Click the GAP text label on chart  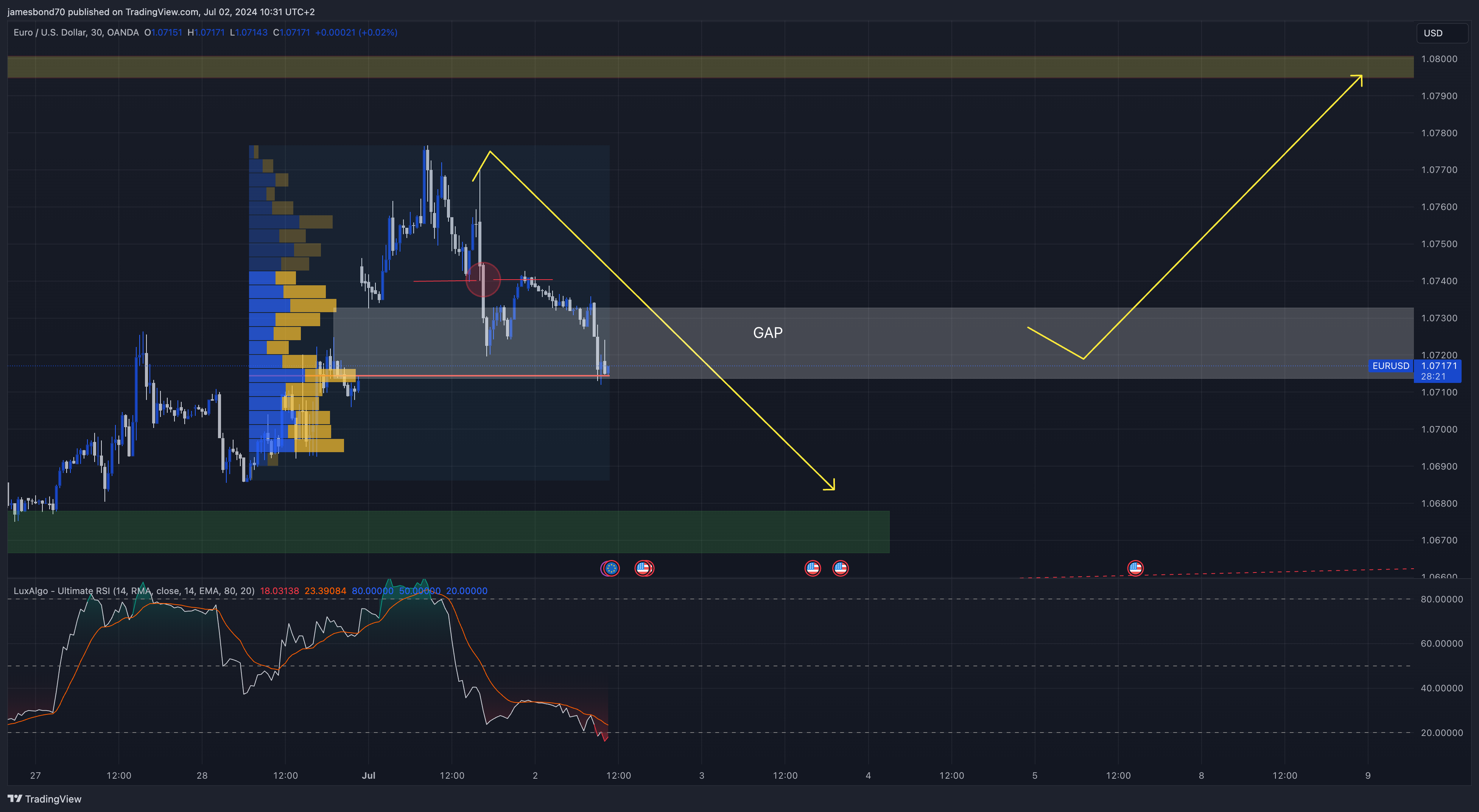pos(768,333)
